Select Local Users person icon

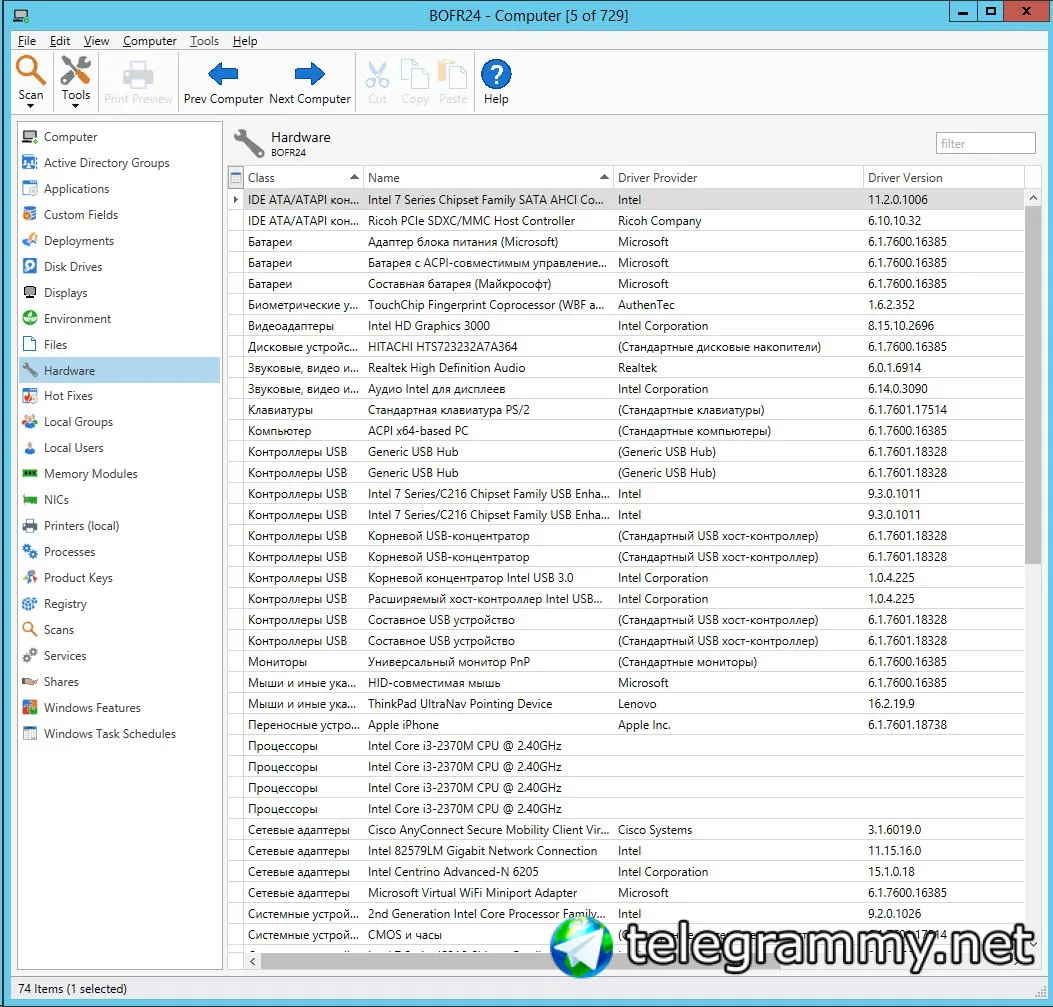point(30,448)
